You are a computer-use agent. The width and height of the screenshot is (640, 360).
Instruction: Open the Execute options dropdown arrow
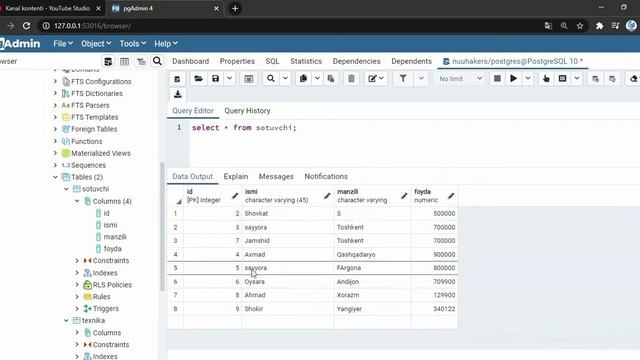pyautogui.click(x=528, y=78)
